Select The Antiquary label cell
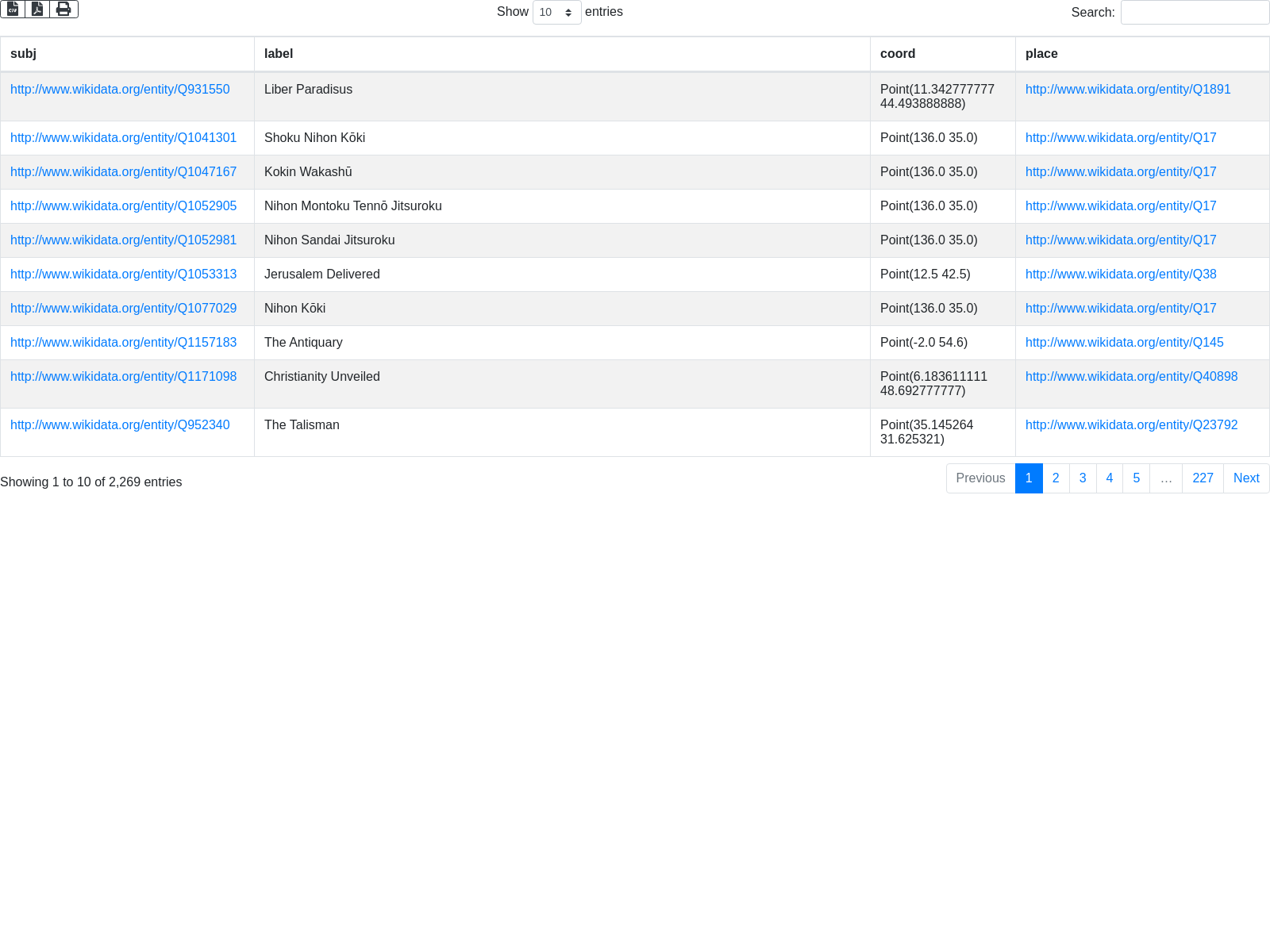This screenshot has width=1270, height=952. tap(562, 343)
